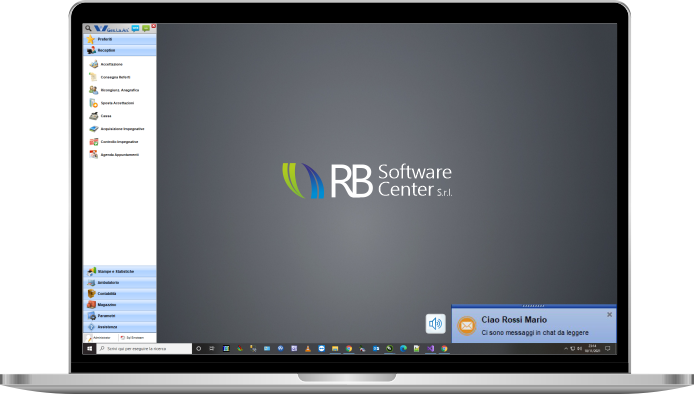This screenshot has width=694, height=394.
Task: Click the Acquisizione Impegnative scanner icon
Action: (x=93, y=129)
